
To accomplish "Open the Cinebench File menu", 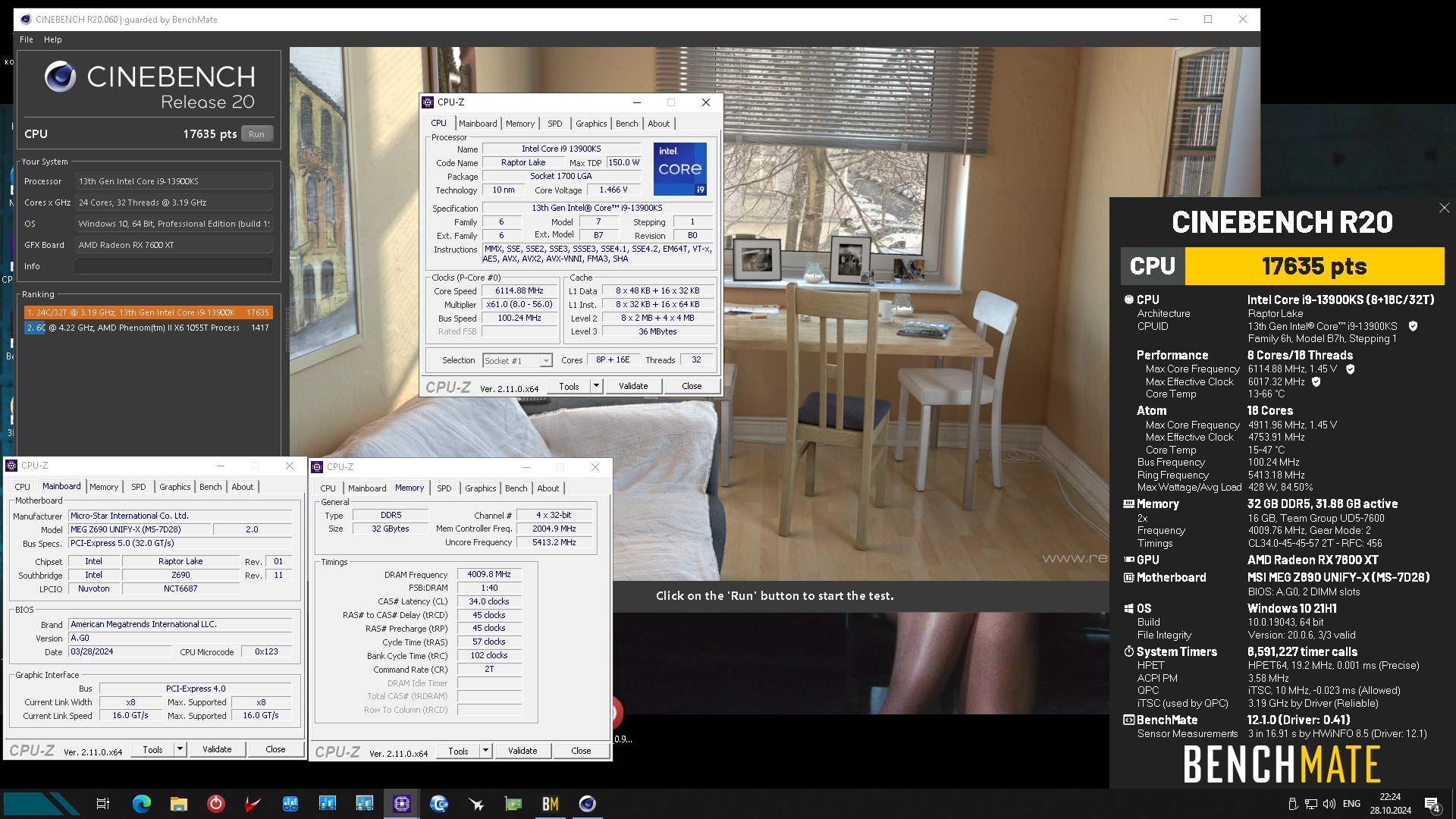I will pyautogui.click(x=27, y=39).
